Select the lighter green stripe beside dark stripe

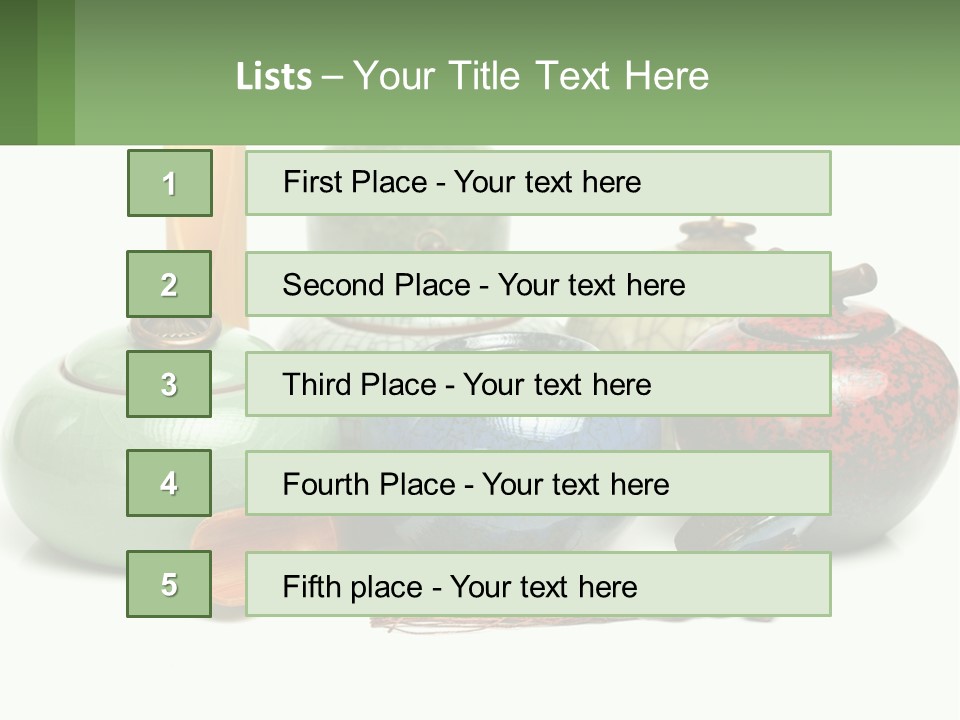coord(56,72)
